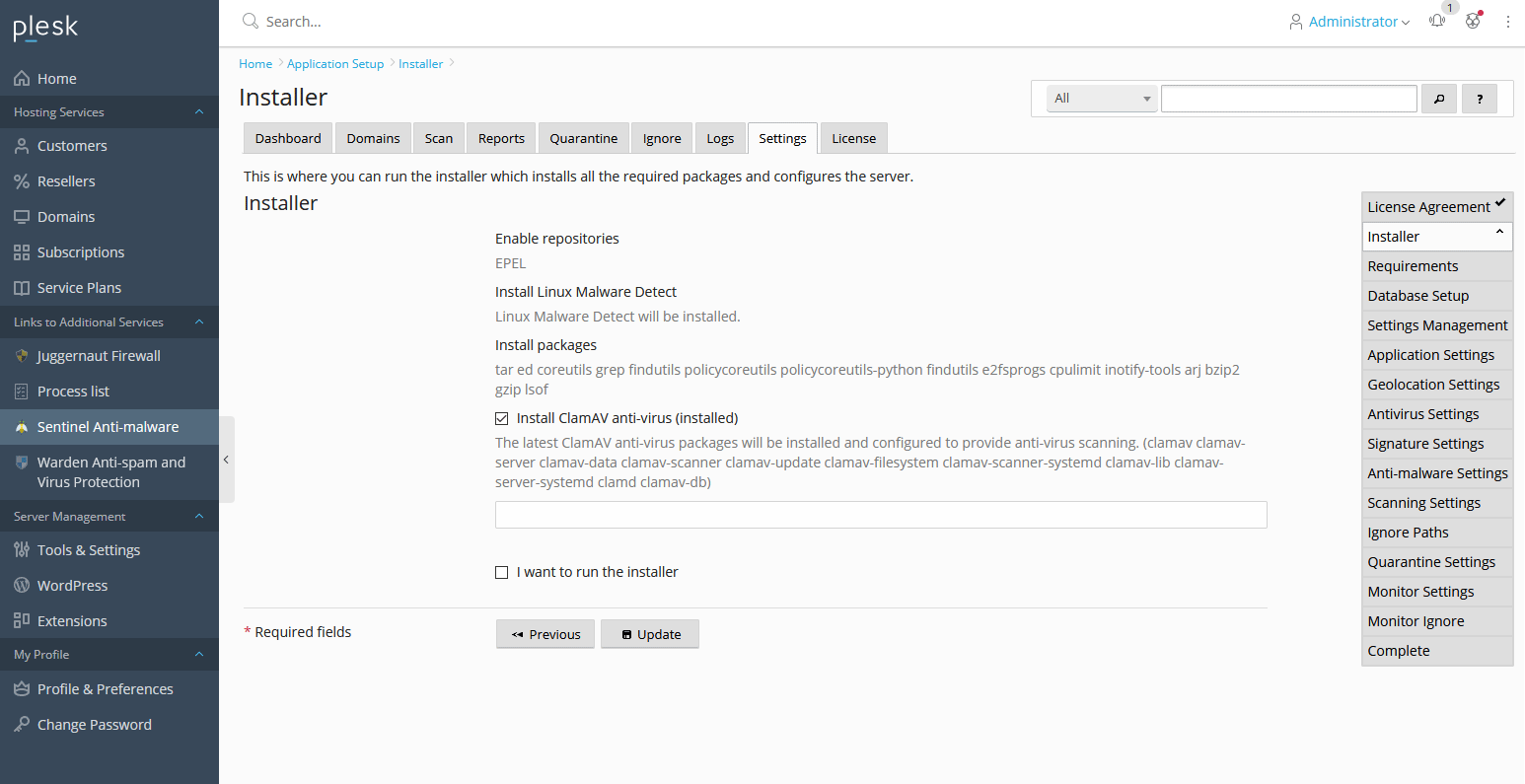Image resolution: width=1525 pixels, height=784 pixels.
Task: Click the magnifier search button beside filter field
Action: (1439, 99)
